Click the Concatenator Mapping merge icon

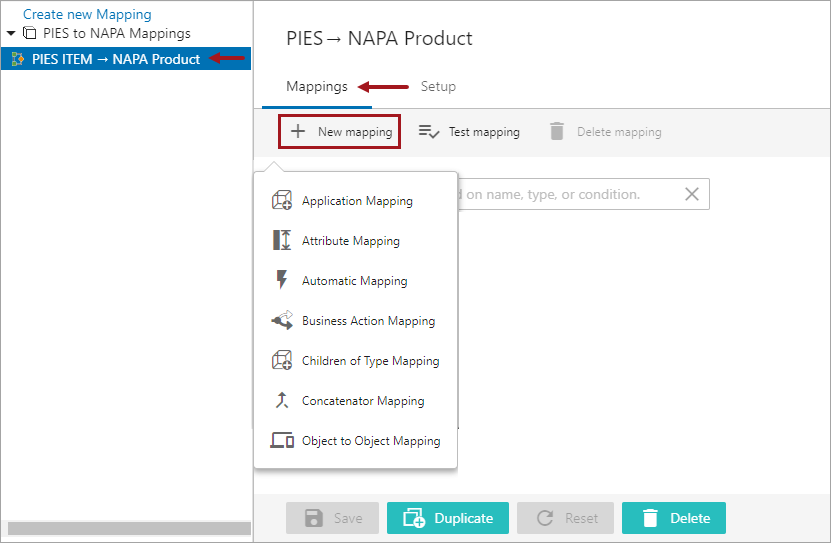coord(281,401)
